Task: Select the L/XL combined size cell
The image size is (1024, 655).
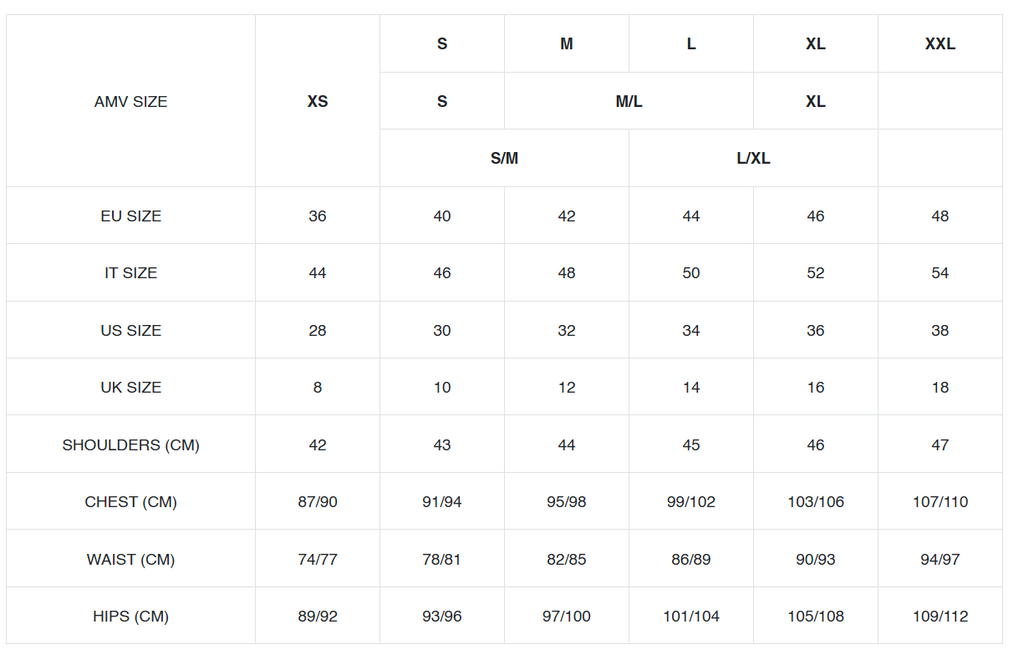Action: (x=753, y=158)
